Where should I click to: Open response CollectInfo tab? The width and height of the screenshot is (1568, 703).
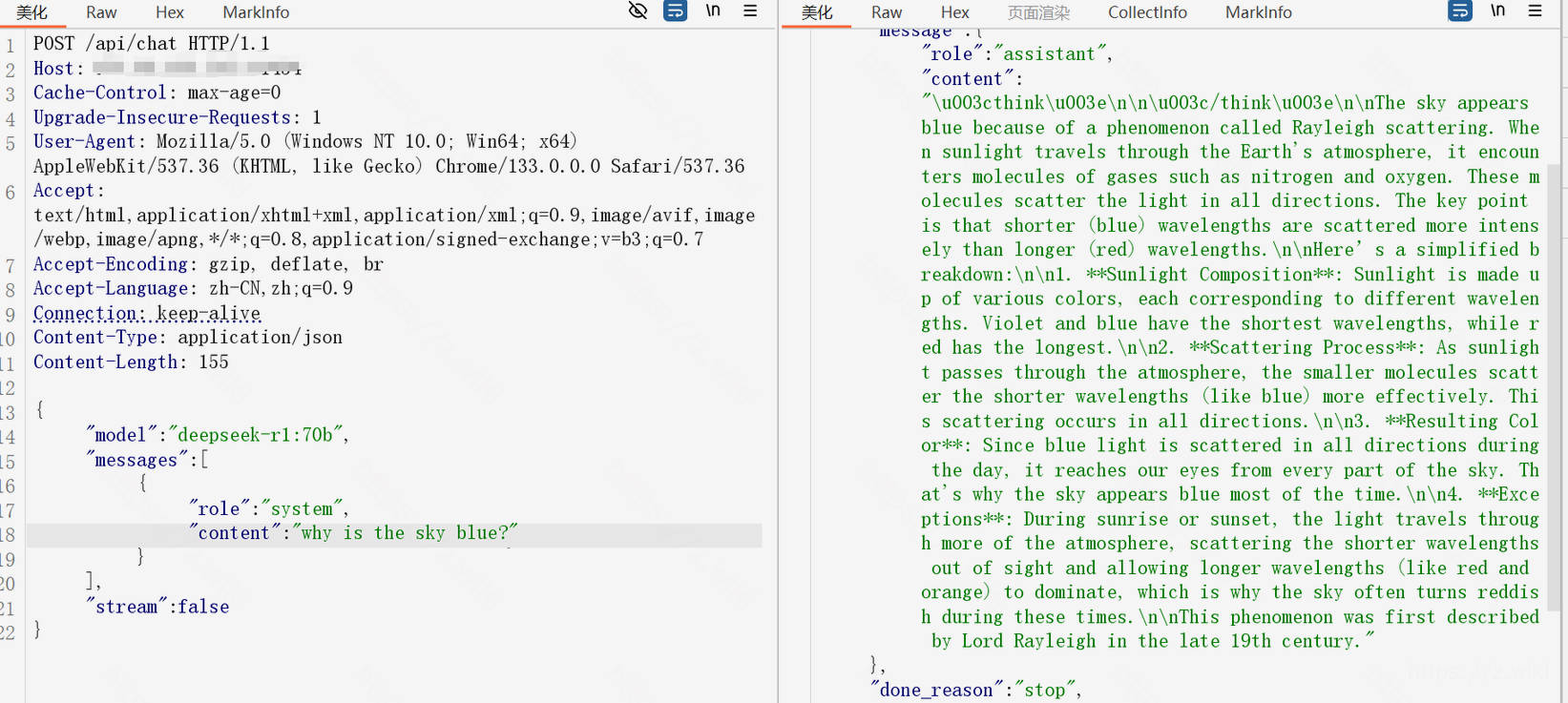[1147, 12]
